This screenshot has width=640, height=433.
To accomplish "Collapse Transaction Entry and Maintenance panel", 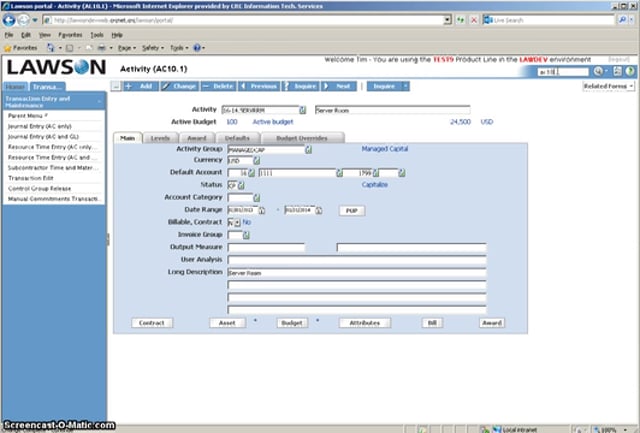I will (x=99, y=102).
